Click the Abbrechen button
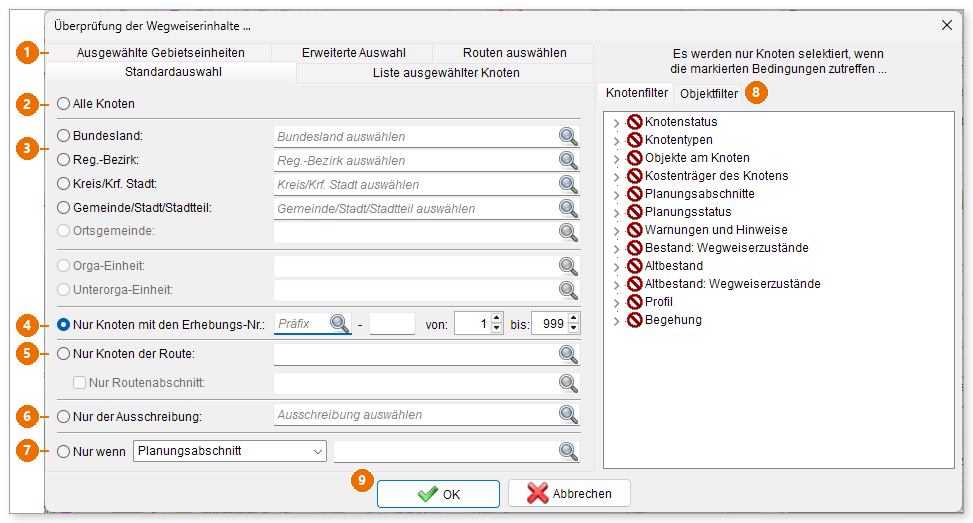973x523 pixels. tap(569, 493)
